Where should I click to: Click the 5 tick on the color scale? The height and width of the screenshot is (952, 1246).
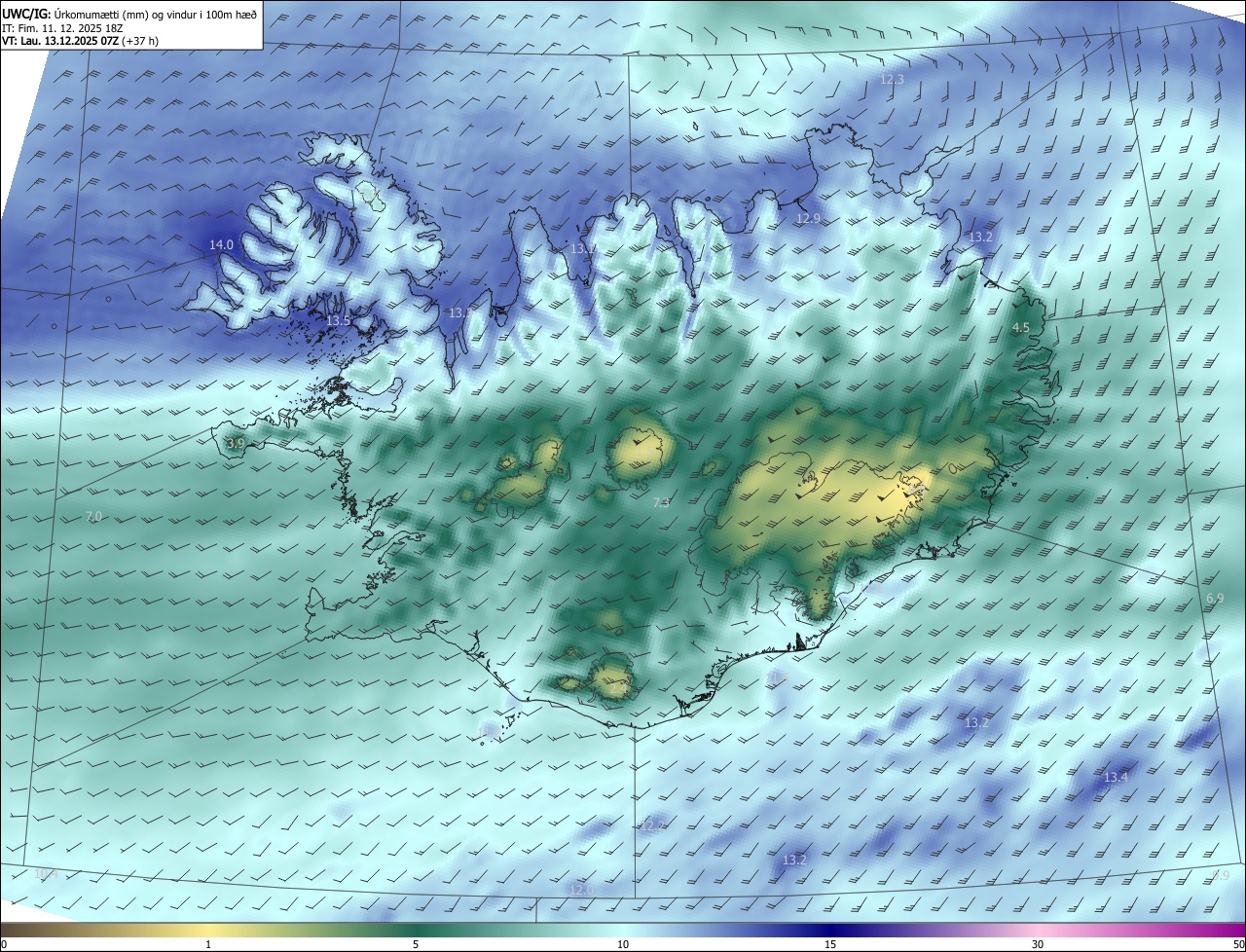tap(416, 944)
